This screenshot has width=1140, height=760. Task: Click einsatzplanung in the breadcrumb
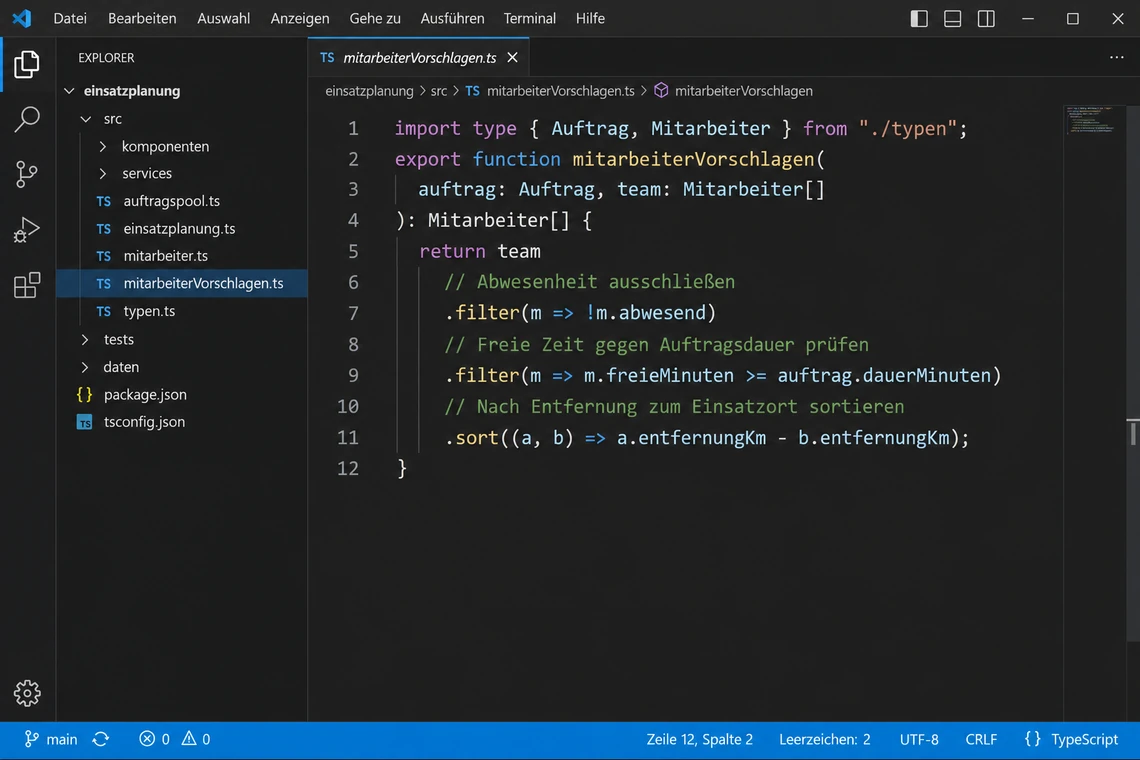[x=369, y=91]
